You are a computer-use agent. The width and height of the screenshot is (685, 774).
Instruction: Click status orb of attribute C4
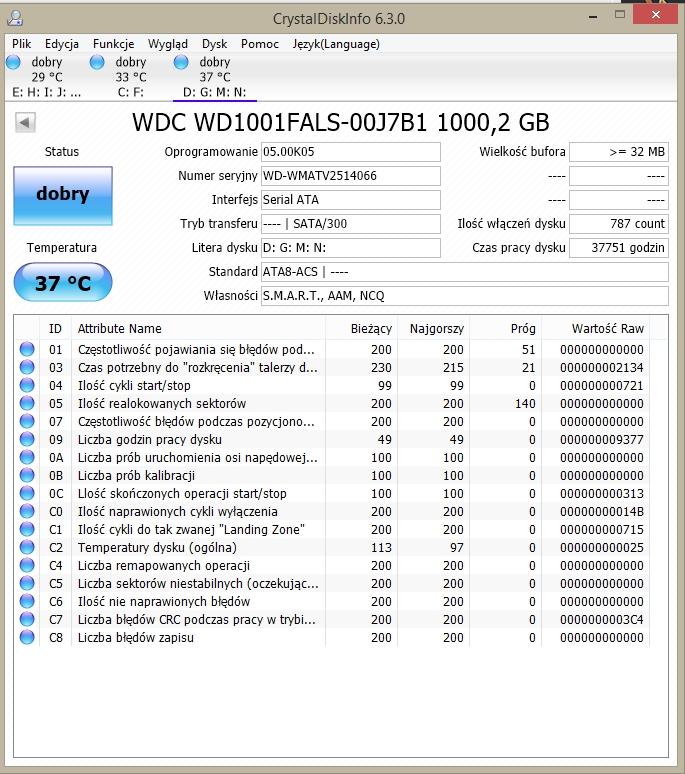27,565
